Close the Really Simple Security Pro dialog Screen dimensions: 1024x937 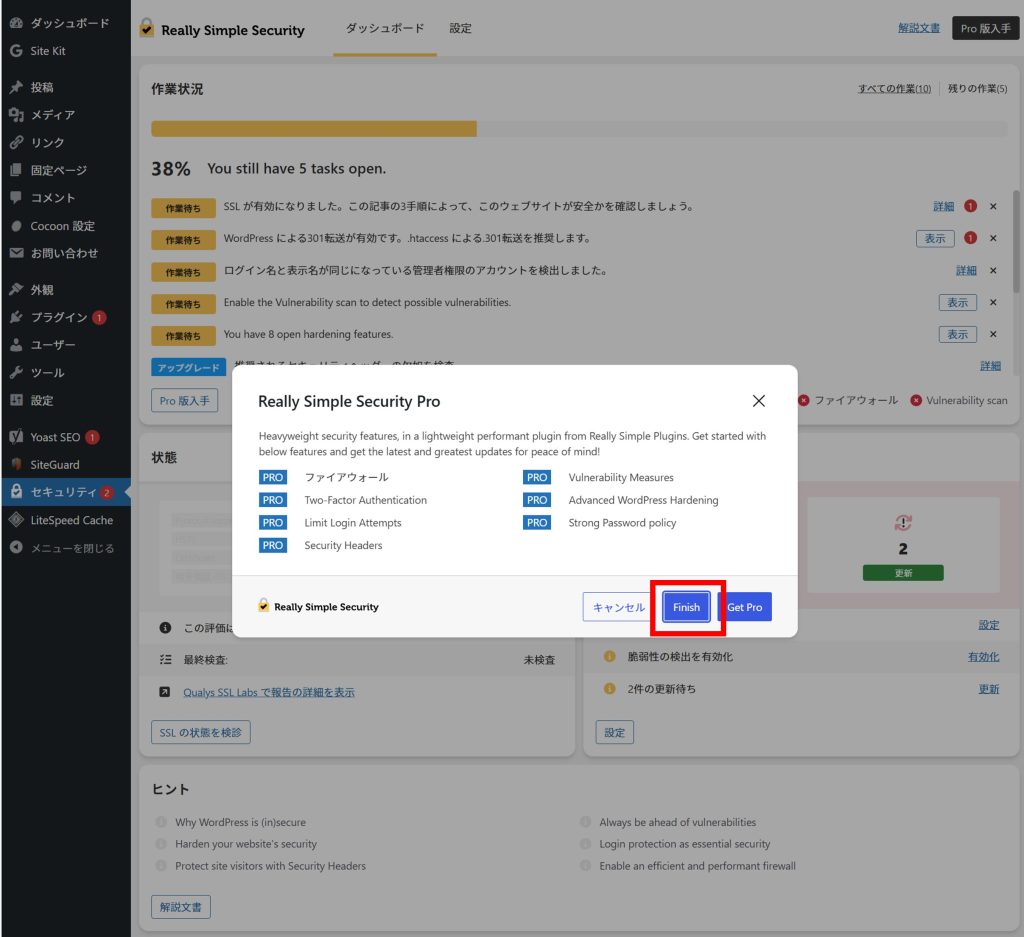(758, 401)
